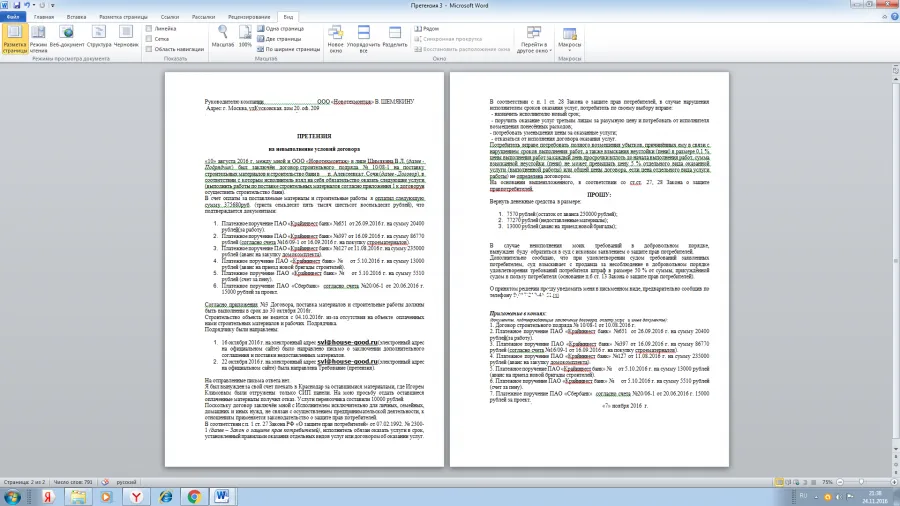
Task: Show hidden tray icons arrow
Action: (816, 497)
